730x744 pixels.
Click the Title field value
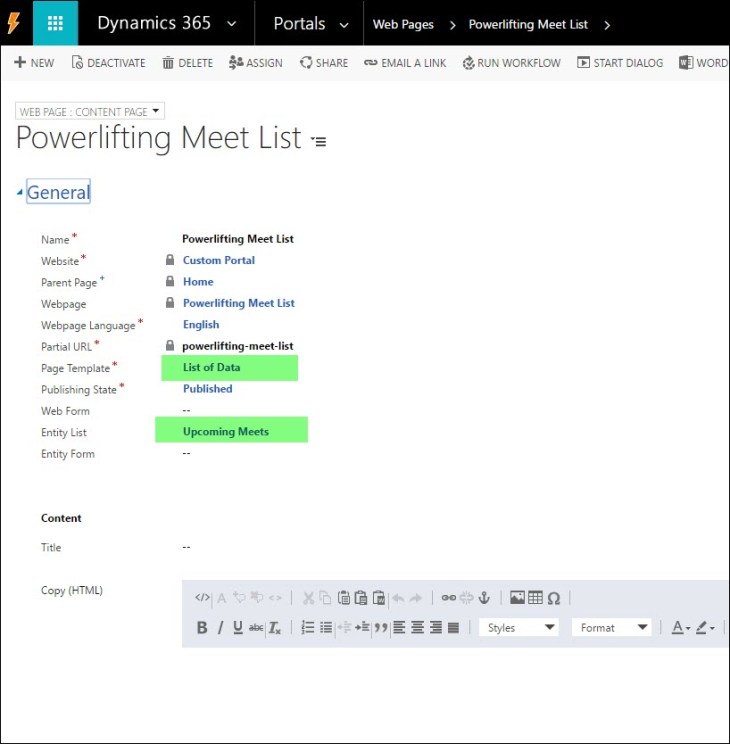[x=187, y=547]
